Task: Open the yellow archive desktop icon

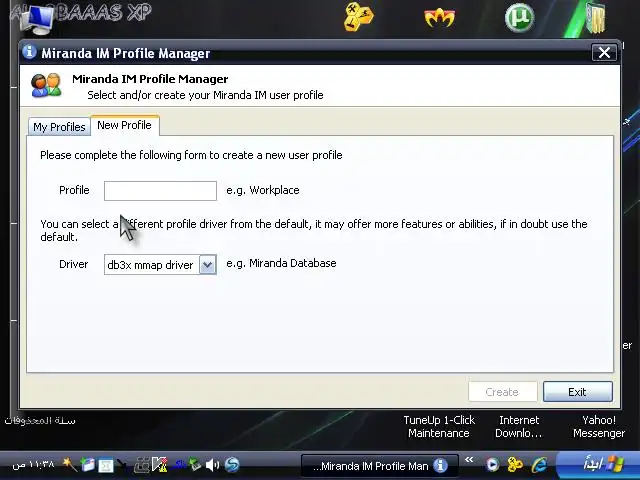Action: (x=596, y=18)
